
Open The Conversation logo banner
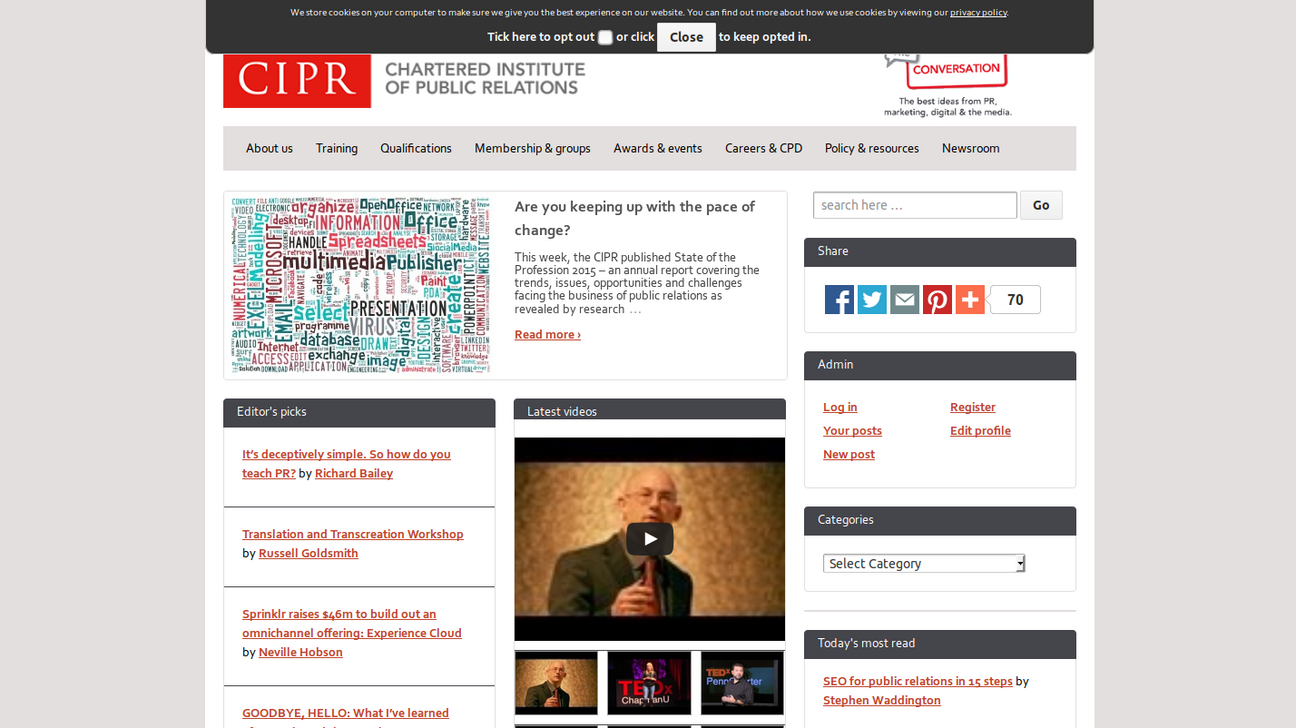[947, 80]
